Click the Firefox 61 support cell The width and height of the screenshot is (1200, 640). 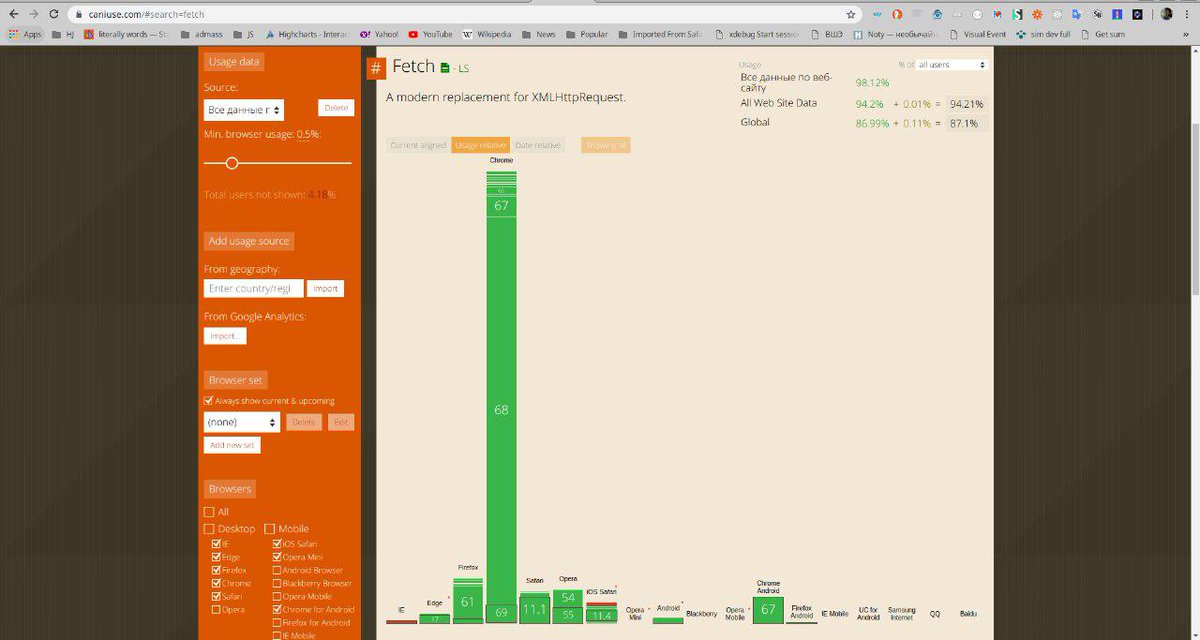468,602
